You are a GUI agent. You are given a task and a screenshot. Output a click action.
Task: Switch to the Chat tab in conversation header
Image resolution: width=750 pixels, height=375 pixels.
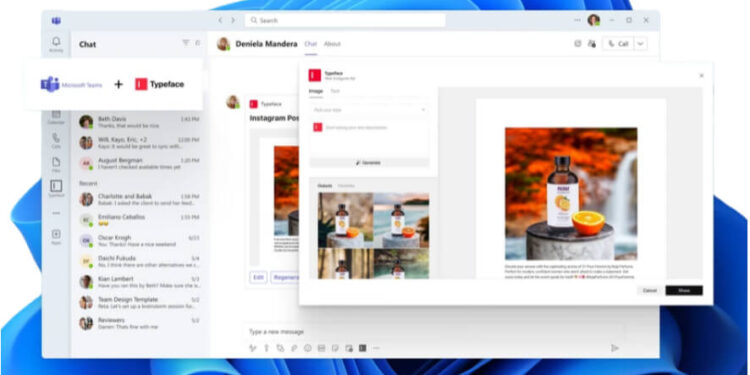click(x=310, y=44)
